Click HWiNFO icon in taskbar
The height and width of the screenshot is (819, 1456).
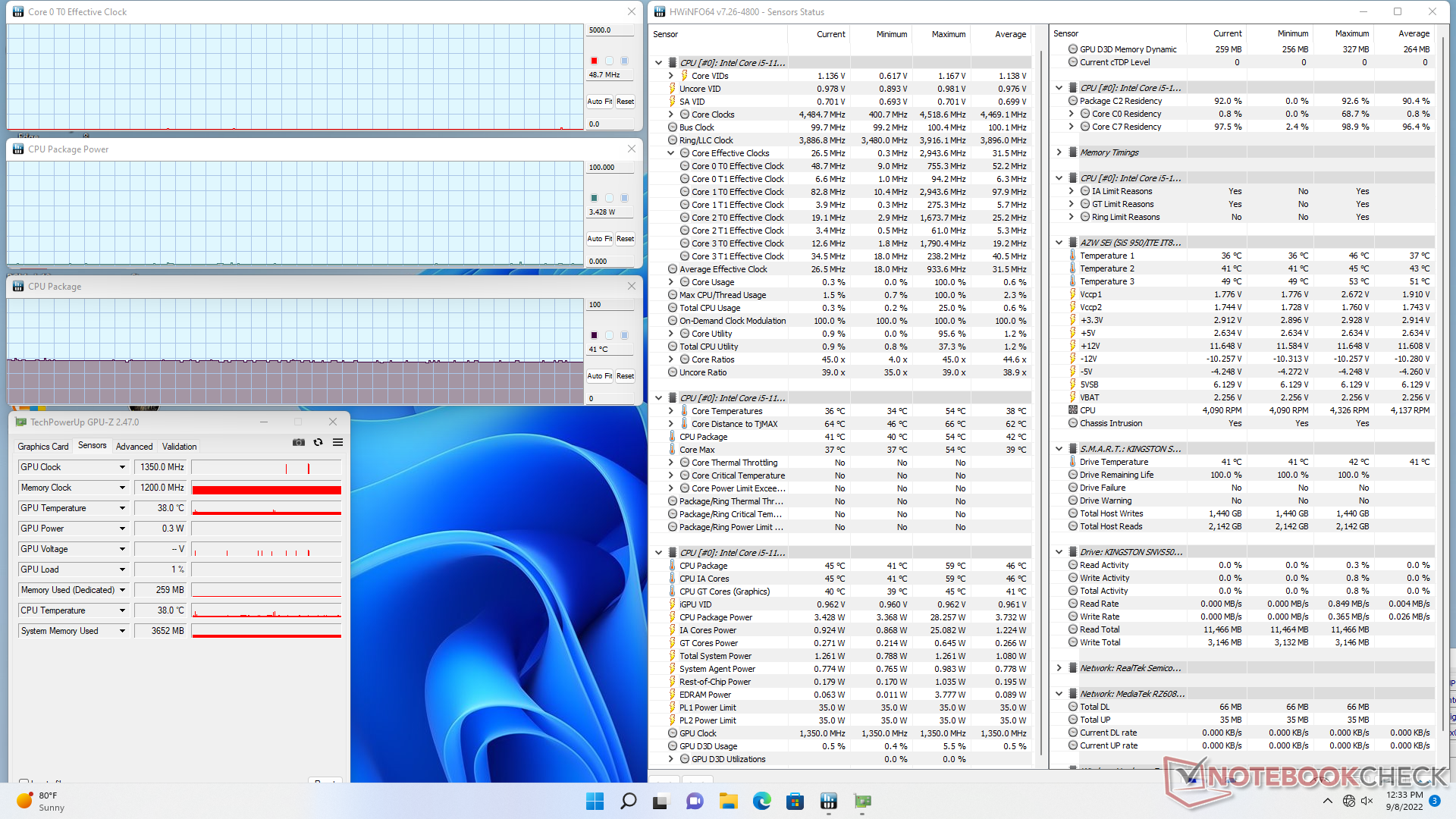(828, 801)
